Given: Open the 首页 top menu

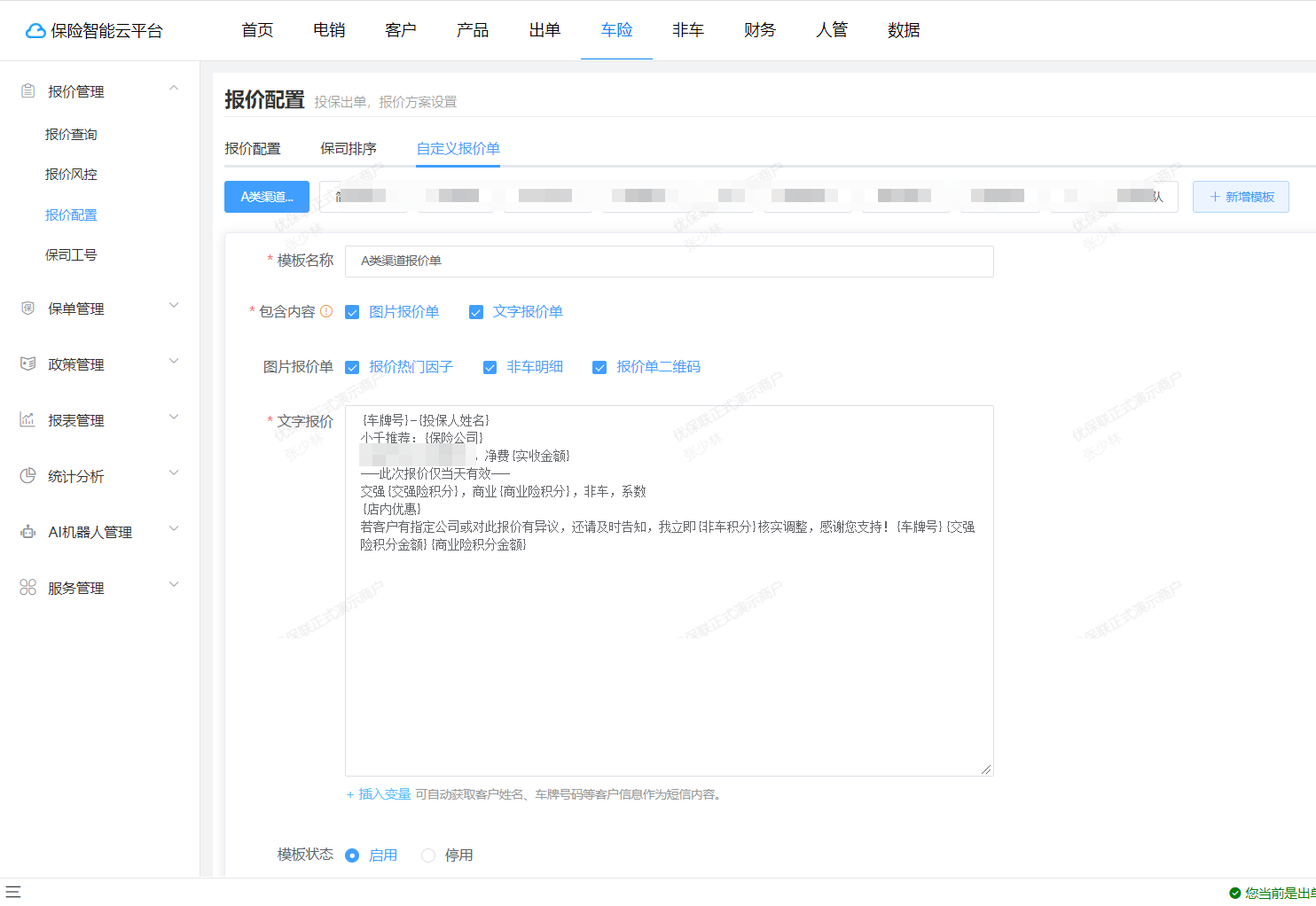Looking at the screenshot, I should point(257,30).
